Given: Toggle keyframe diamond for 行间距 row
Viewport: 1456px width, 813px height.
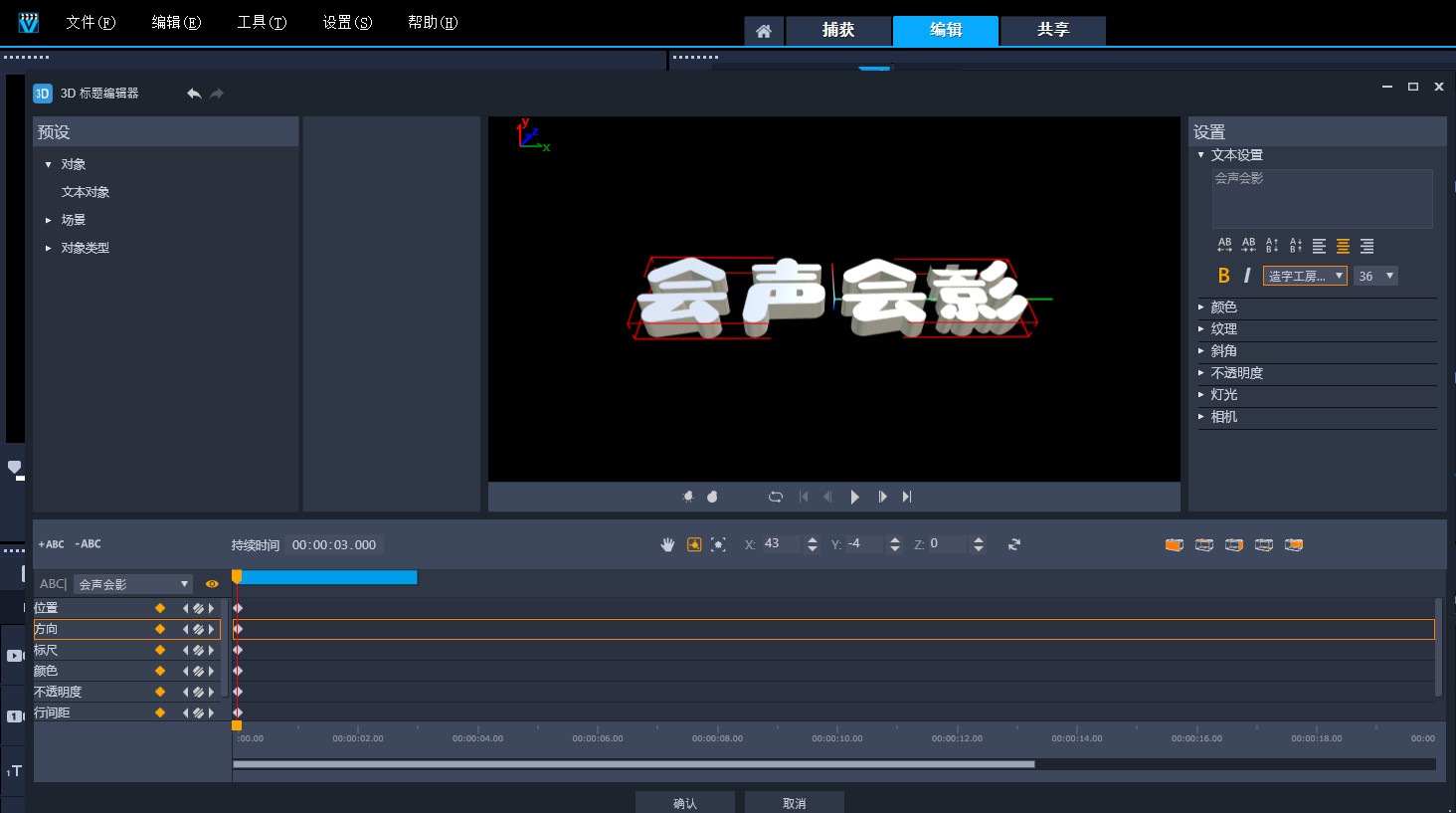Looking at the screenshot, I should (x=160, y=712).
